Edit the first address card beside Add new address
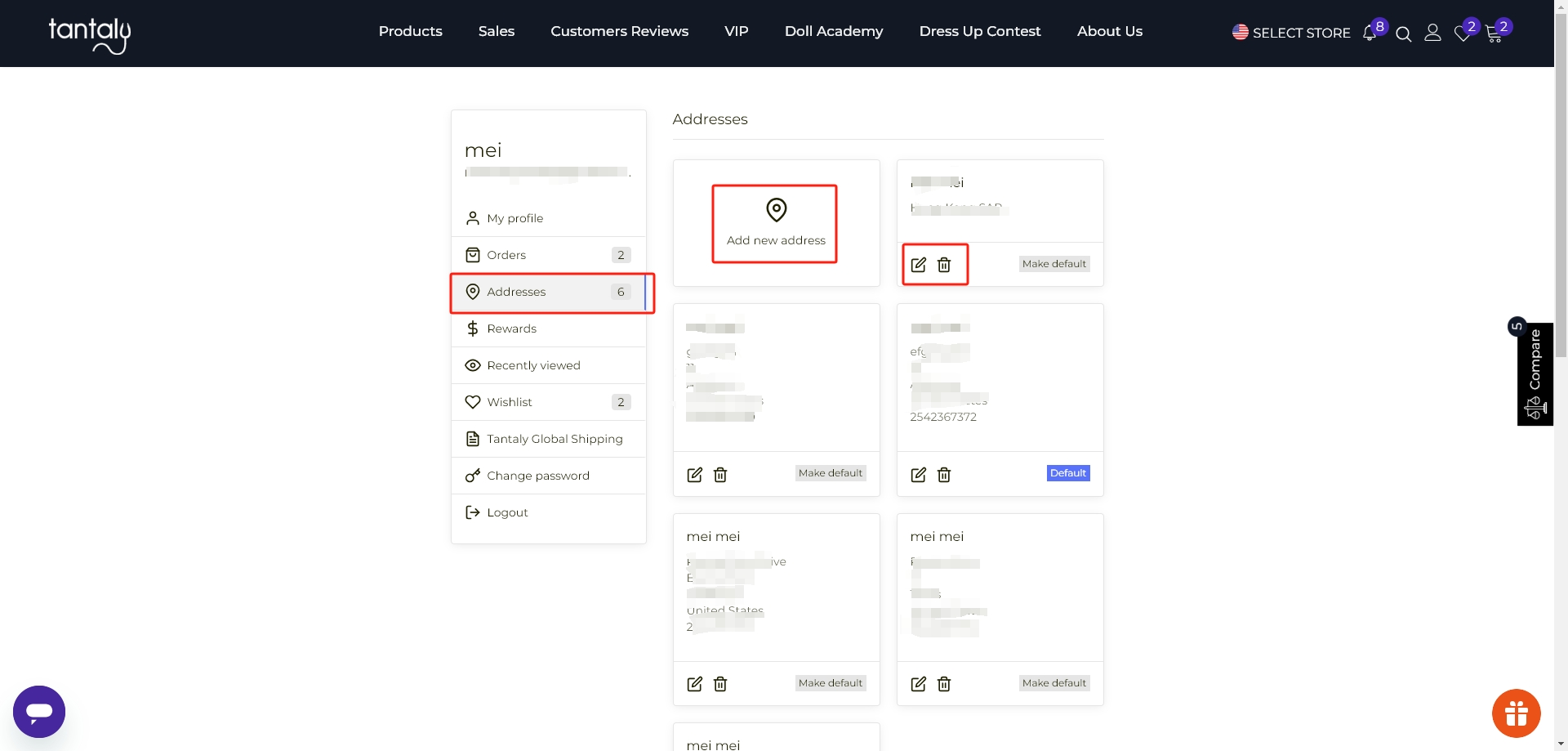Screen dimensions: 1568x751 (919, 265)
